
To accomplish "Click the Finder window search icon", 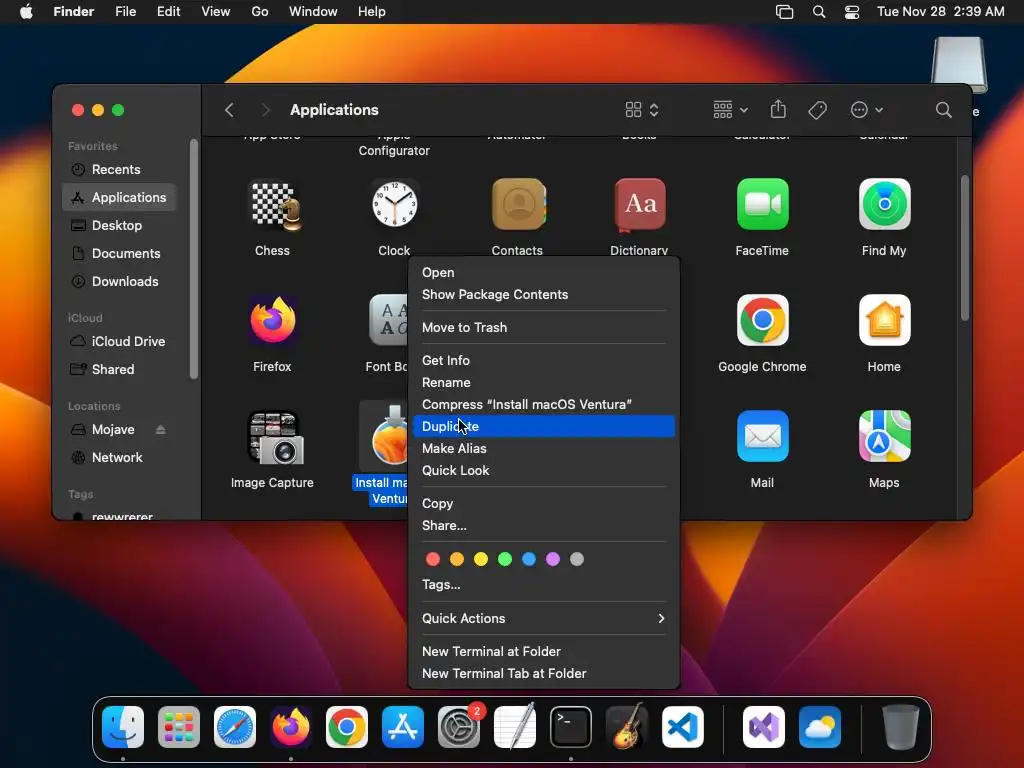I will 943,110.
